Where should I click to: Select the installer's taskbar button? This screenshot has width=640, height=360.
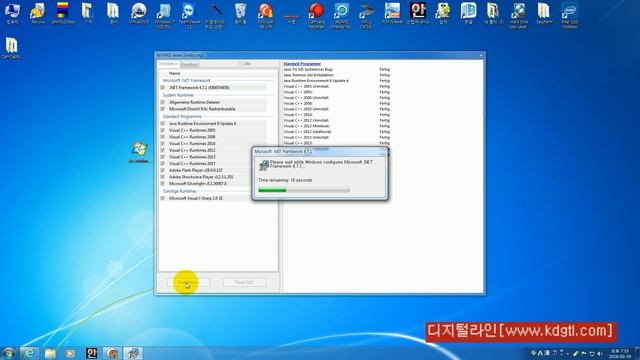133,353
